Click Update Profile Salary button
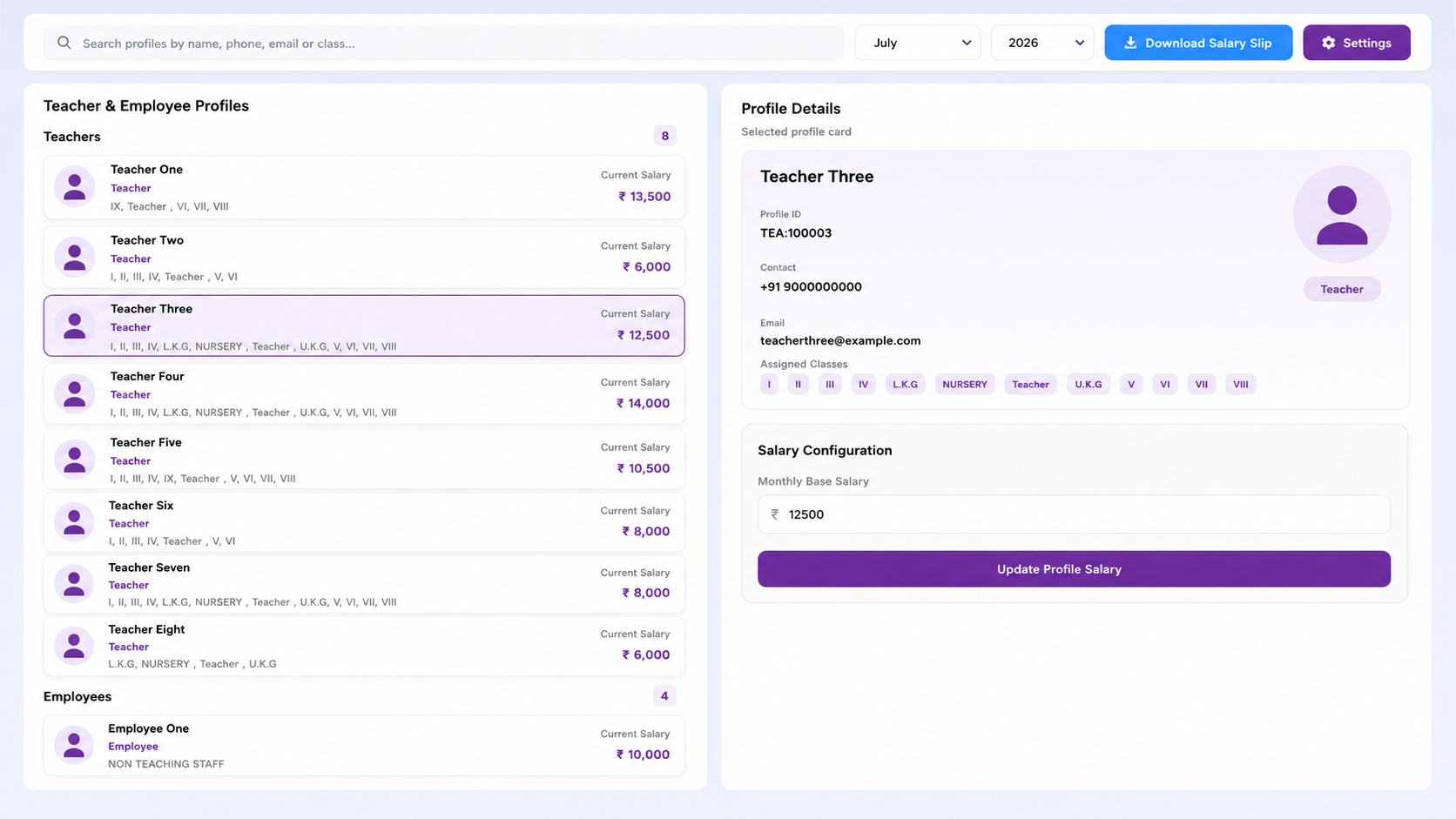The width and height of the screenshot is (1456, 819). pyautogui.click(x=1074, y=568)
